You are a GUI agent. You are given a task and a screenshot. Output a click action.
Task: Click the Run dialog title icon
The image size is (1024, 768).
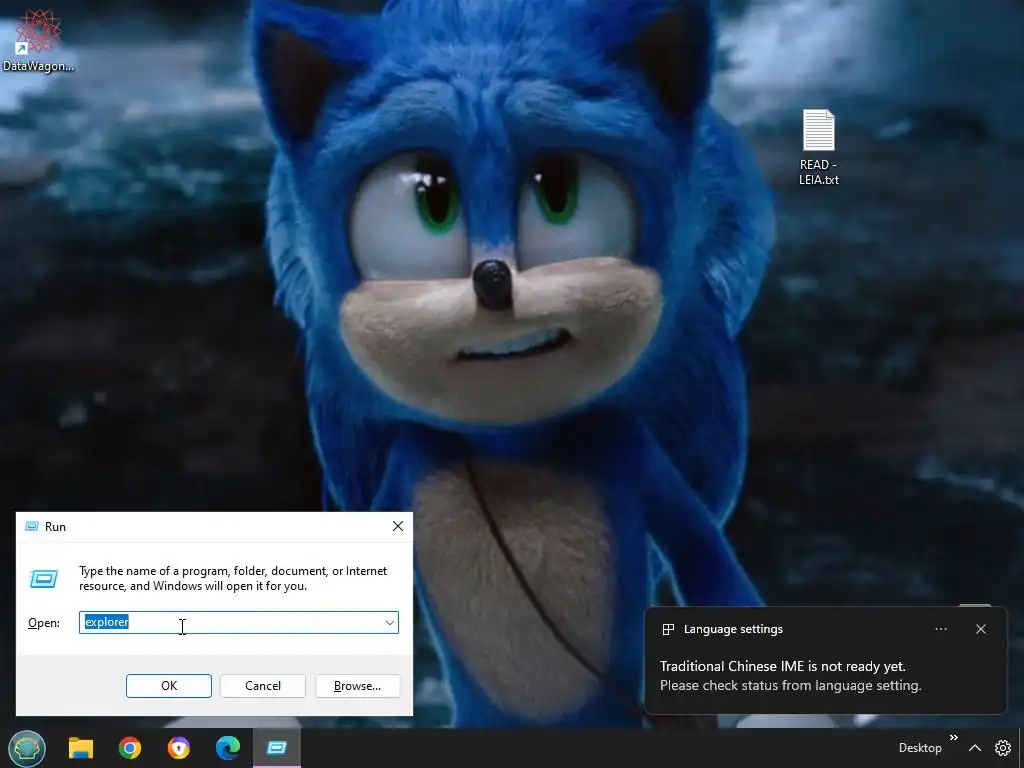(31, 526)
